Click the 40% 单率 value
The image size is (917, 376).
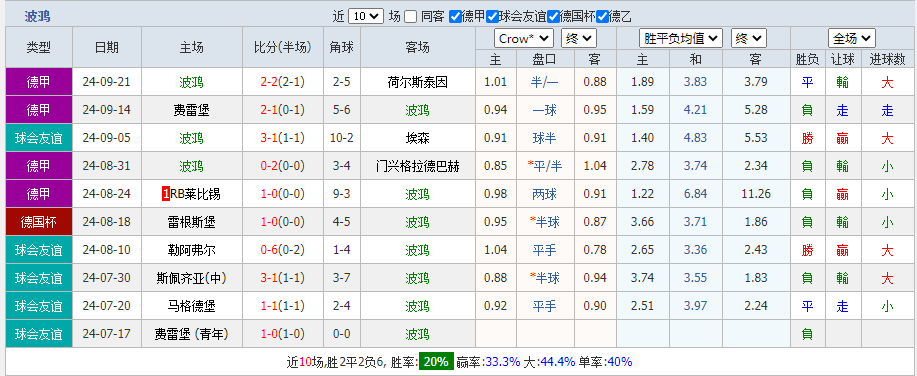click(619, 361)
